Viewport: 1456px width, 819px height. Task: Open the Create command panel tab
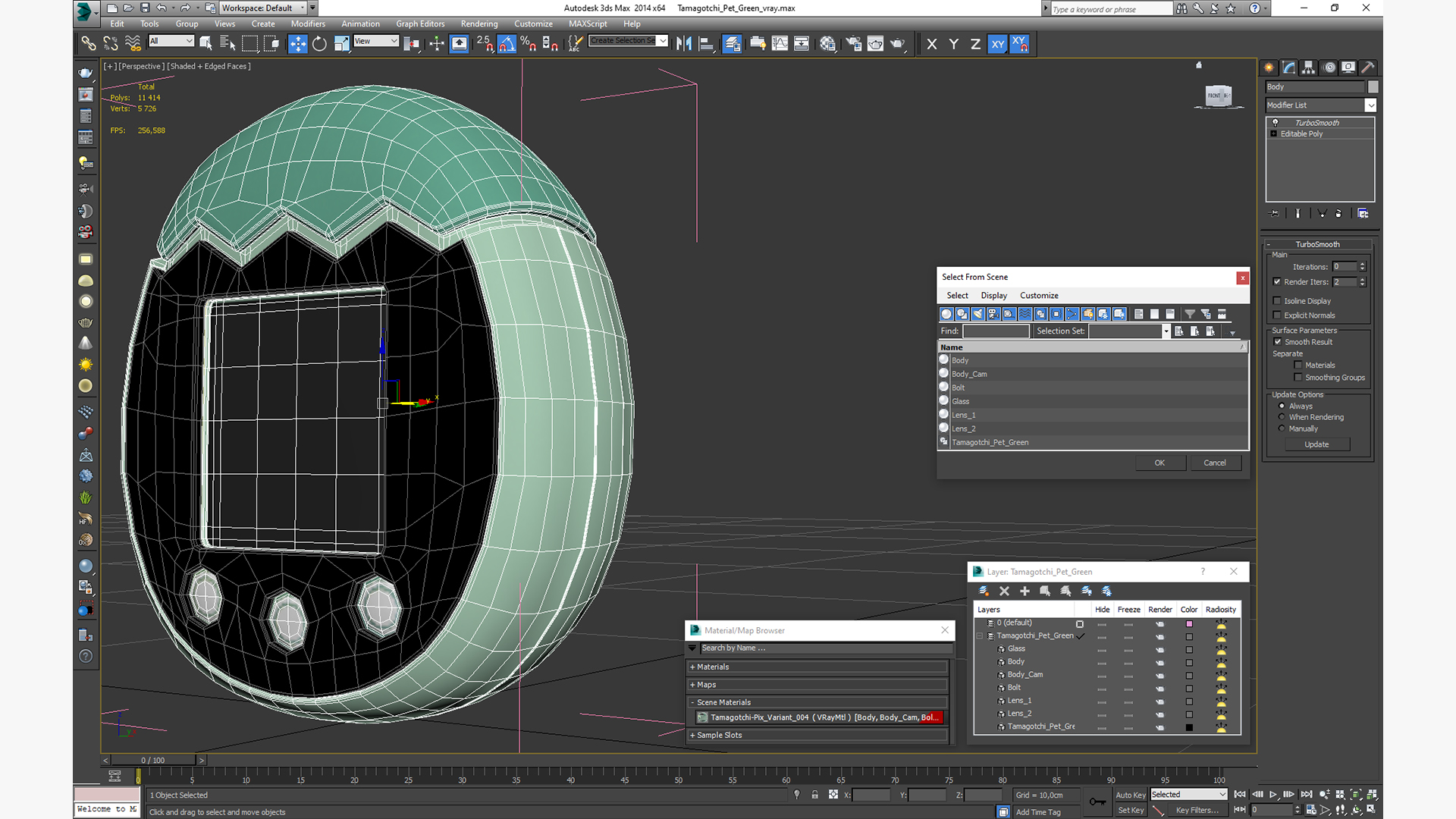click(1269, 67)
